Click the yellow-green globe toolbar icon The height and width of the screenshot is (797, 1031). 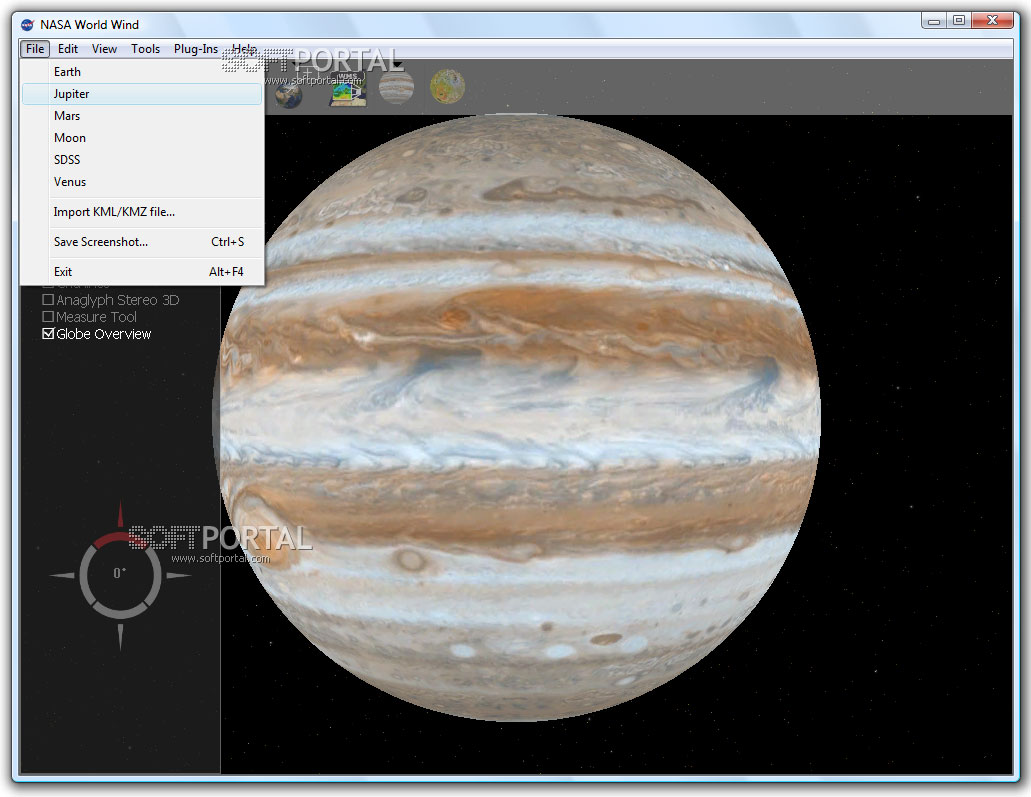(x=447, y=87)
